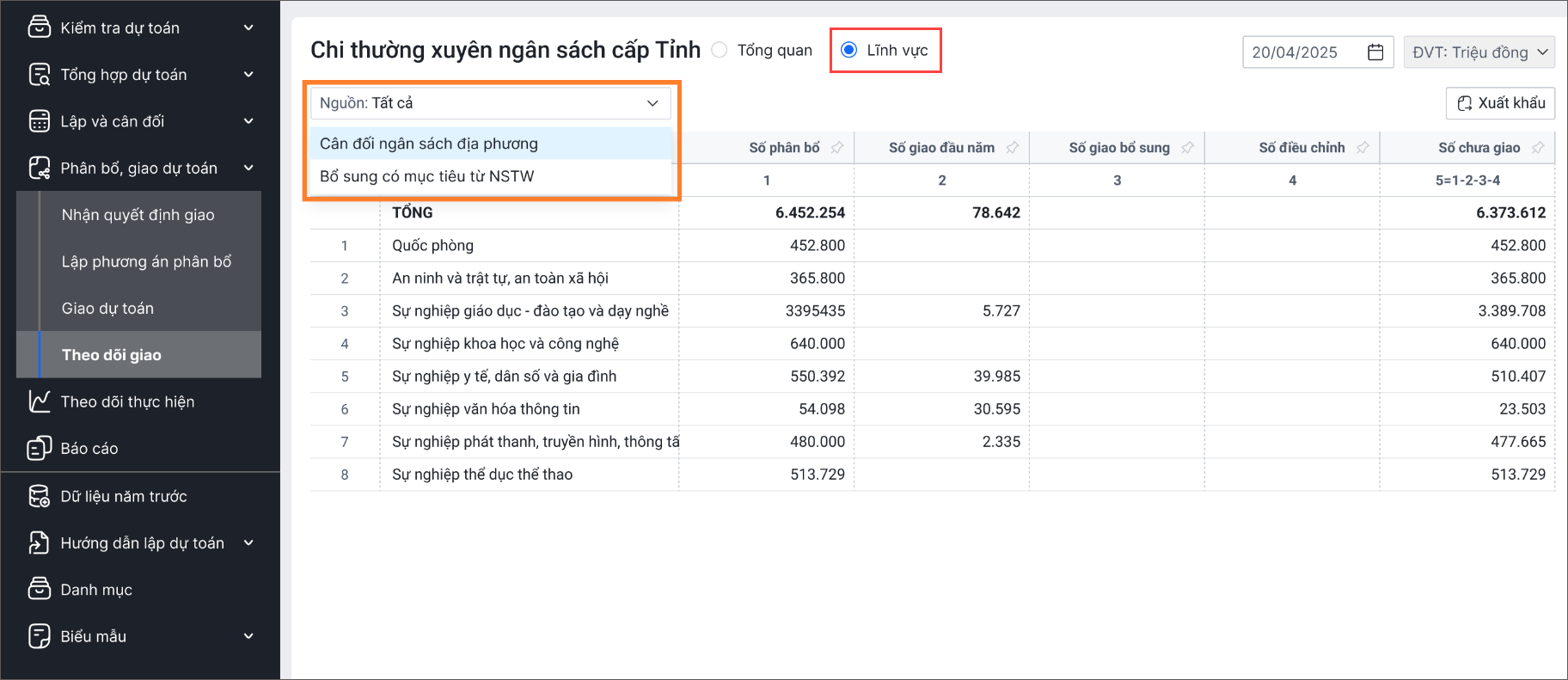Click the Xuất khẩu export button
The height and width of the screenshot is (680, 1568).
click(1500, 103)
